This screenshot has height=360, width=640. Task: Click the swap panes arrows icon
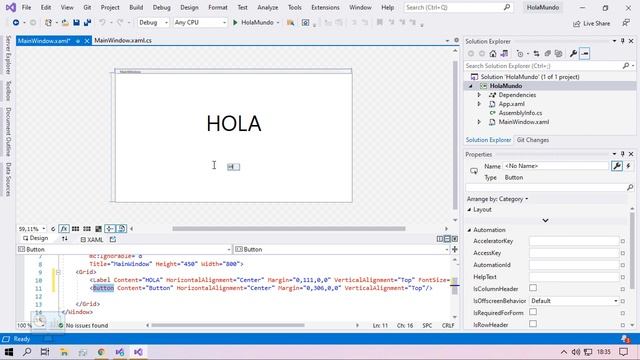point(64,239)
